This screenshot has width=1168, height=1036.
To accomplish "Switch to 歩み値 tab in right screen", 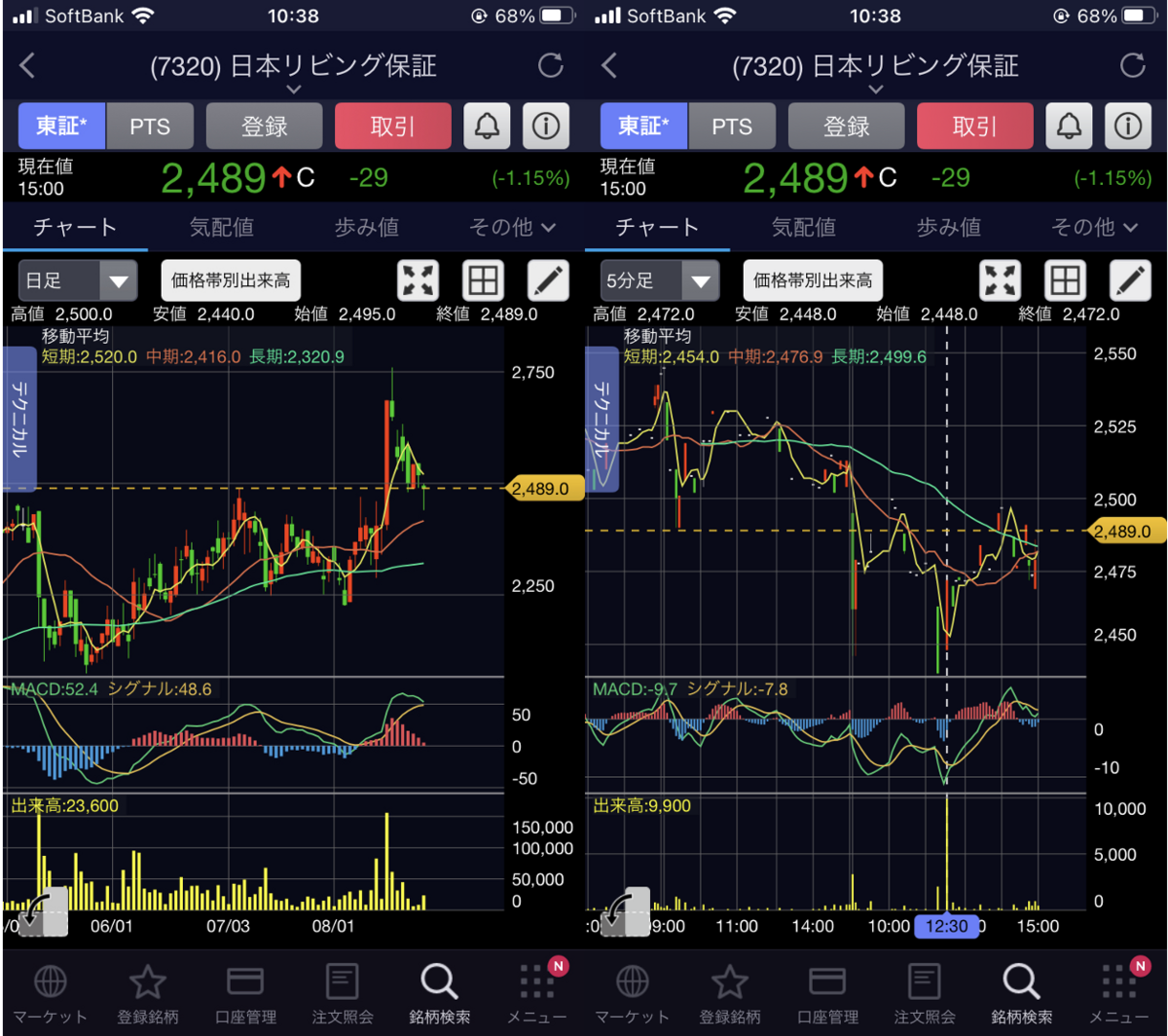I will tap(949, 227).
